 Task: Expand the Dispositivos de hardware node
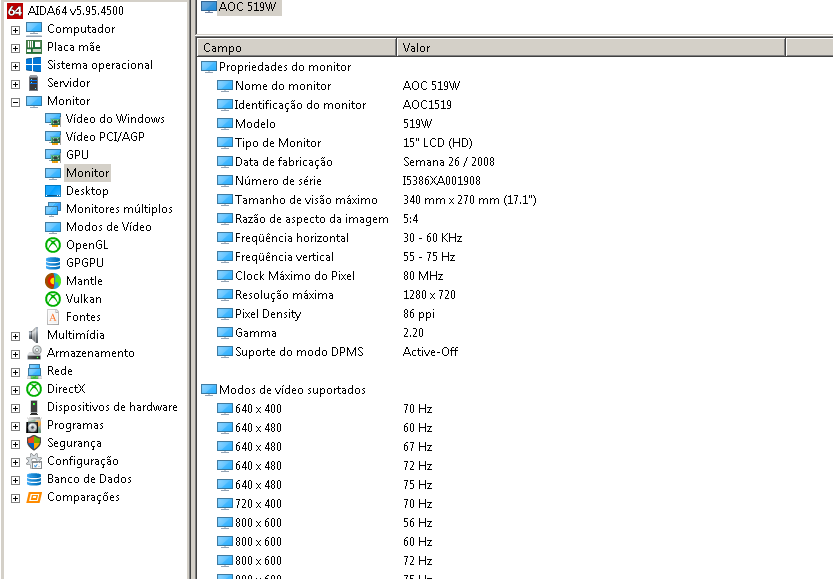(15, 408)
